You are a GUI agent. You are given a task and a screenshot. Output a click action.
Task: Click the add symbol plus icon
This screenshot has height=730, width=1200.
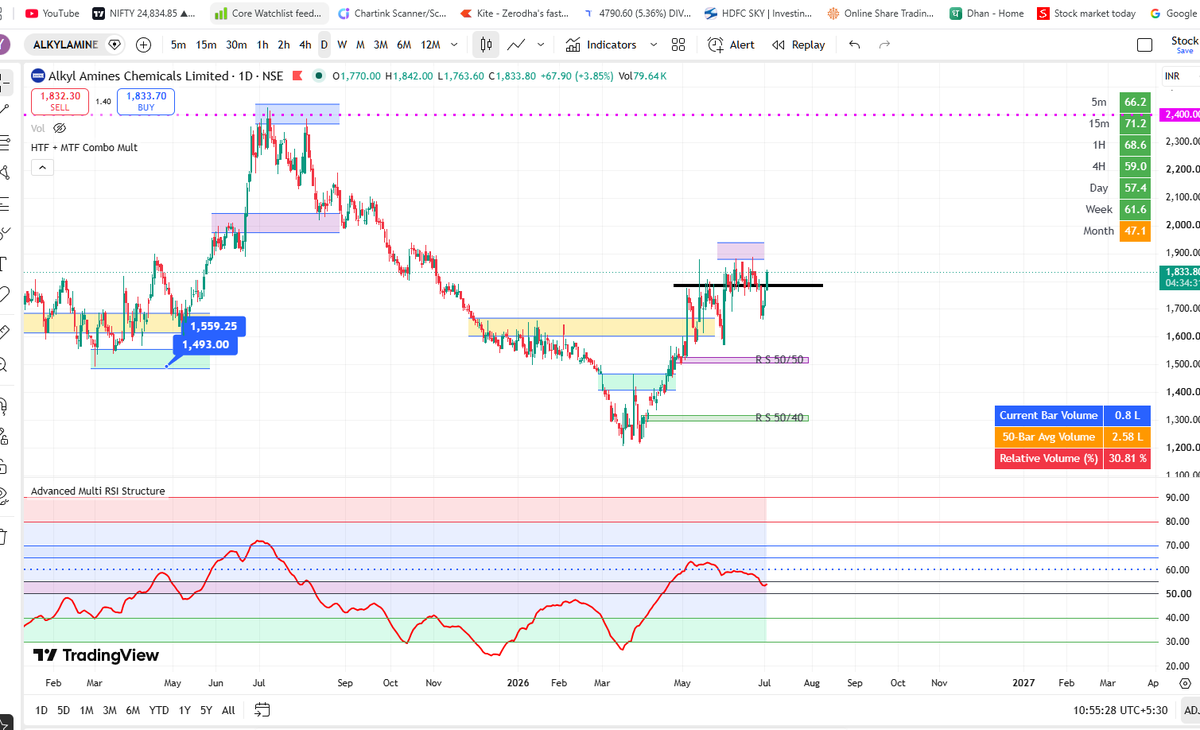pos(144,45)
